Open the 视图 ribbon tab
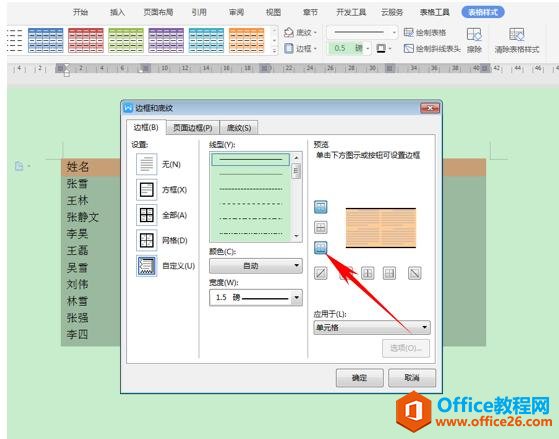This screenshot has width=559, height=439. (x=273, y=12)
